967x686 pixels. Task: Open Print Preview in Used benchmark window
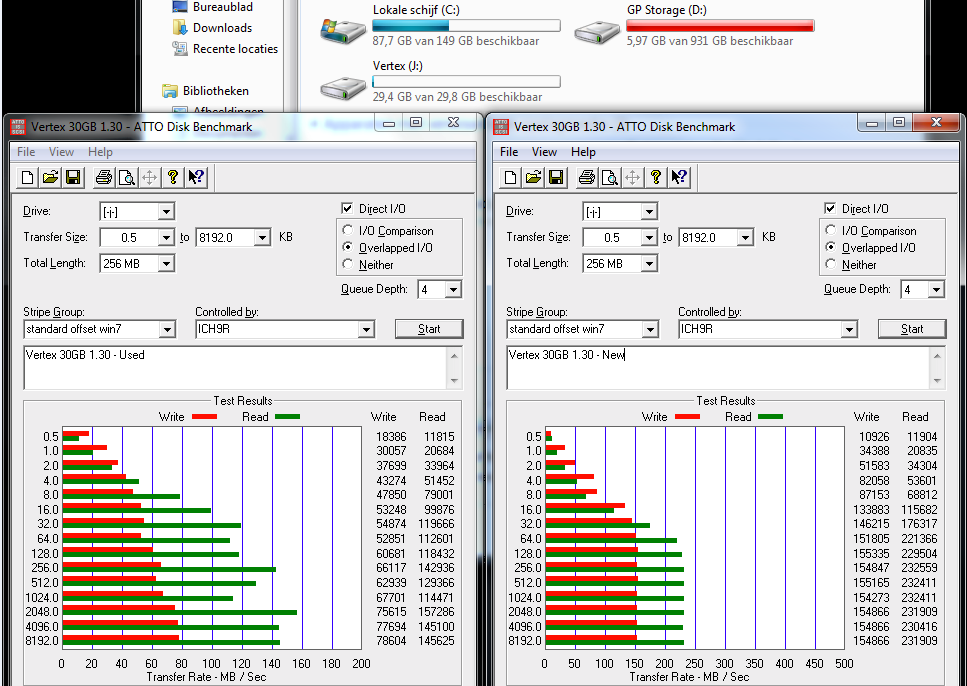126,178
